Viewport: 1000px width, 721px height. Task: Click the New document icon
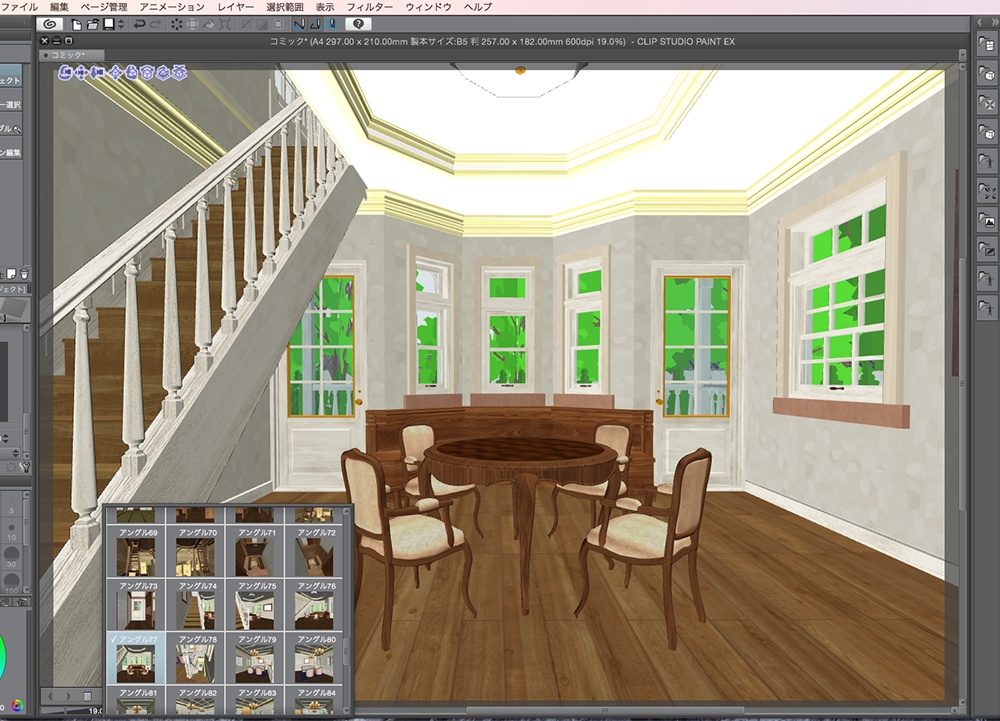click(77, 24)
